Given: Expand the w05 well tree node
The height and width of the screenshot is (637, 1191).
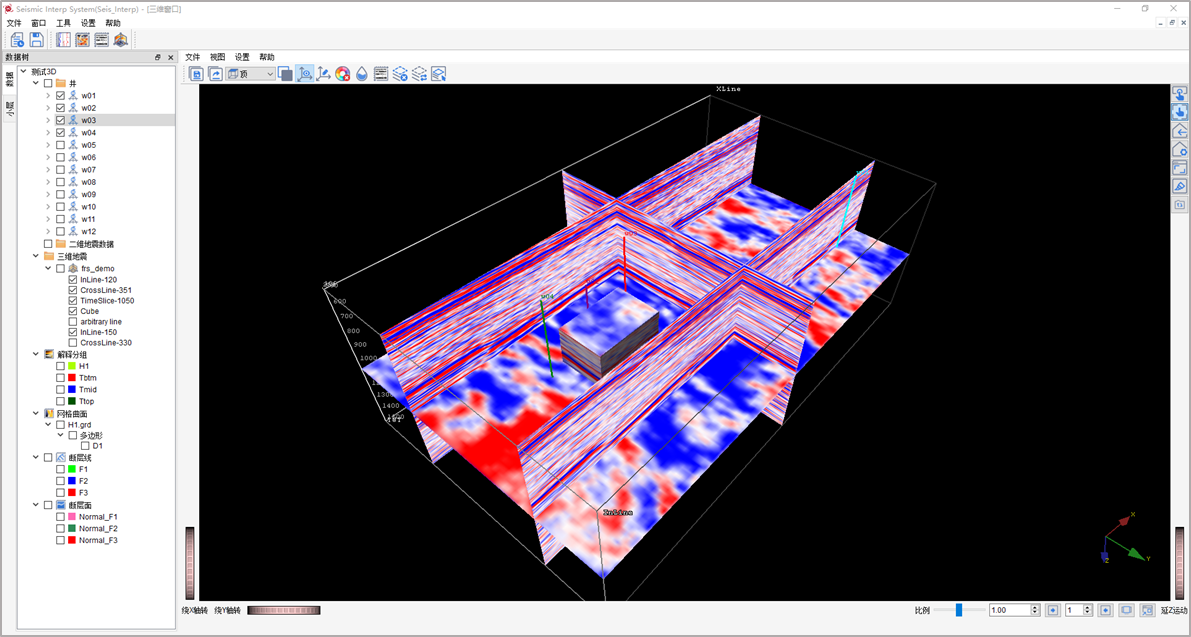Looking at the screenshot, I should tap(48, 145).
